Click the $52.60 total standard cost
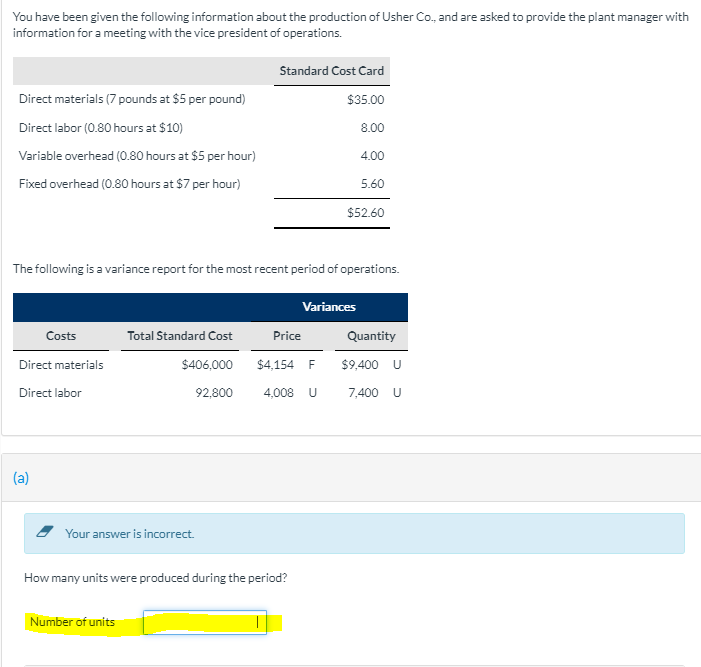 366,212
